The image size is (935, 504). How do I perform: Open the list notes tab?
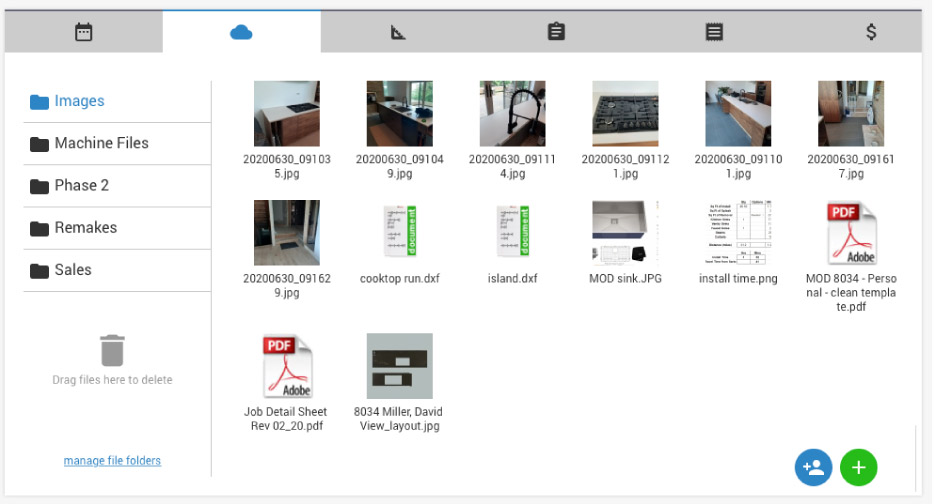(x=714, y=32)
